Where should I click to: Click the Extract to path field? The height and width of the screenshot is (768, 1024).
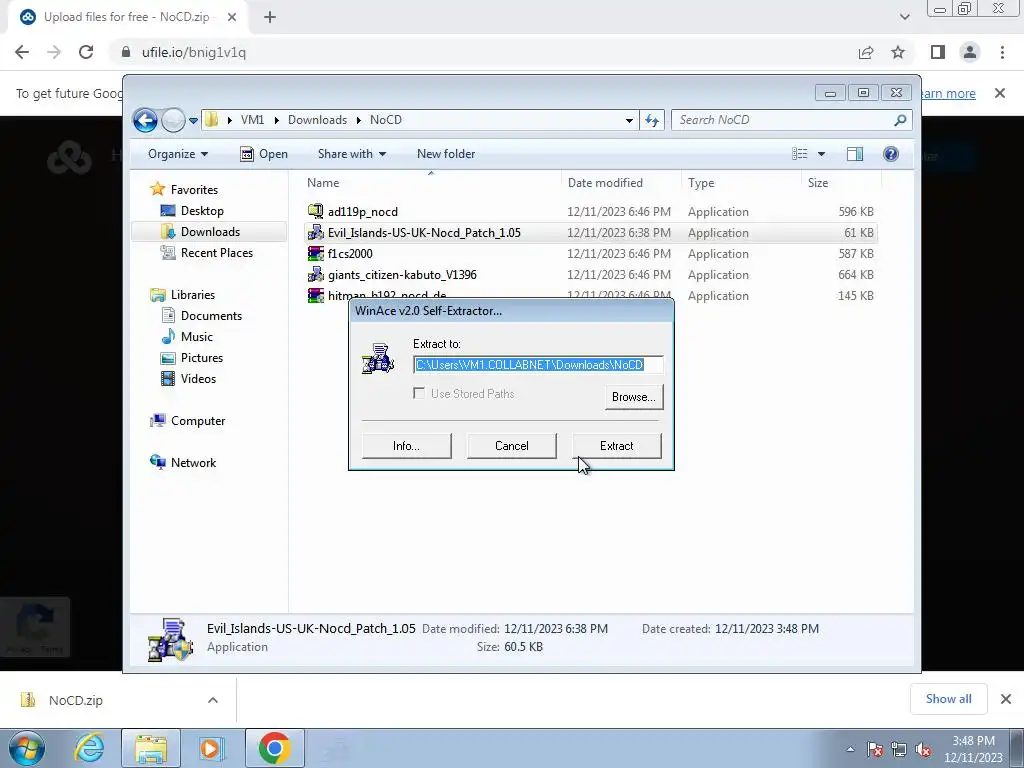[538, 364]
